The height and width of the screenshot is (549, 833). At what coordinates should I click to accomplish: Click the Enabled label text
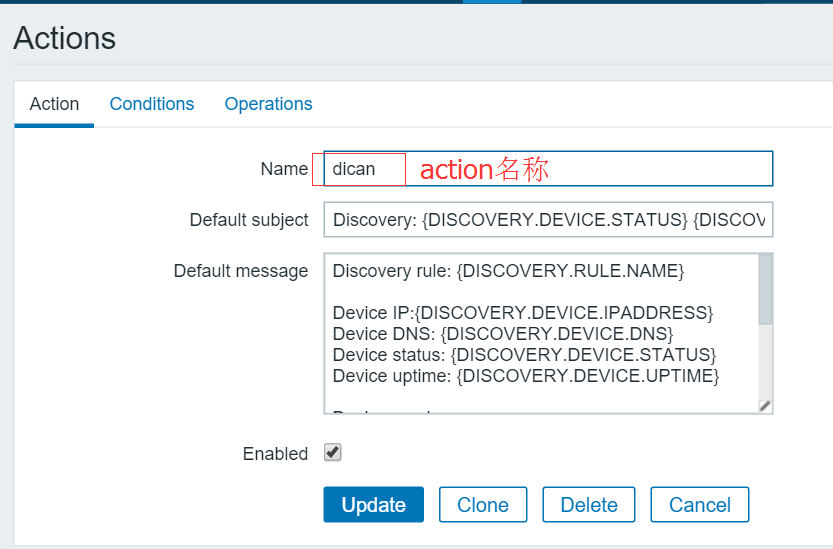tap(275, 454)
